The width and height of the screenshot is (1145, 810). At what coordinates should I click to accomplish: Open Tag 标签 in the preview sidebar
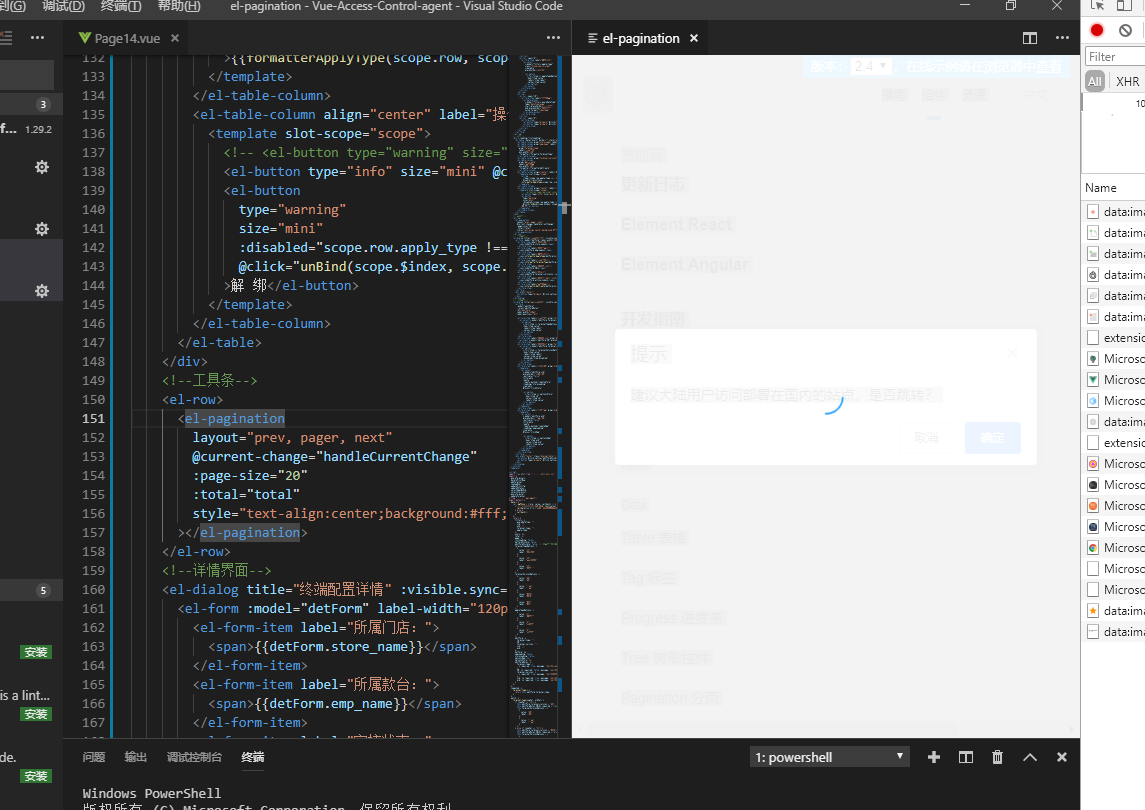648,578
